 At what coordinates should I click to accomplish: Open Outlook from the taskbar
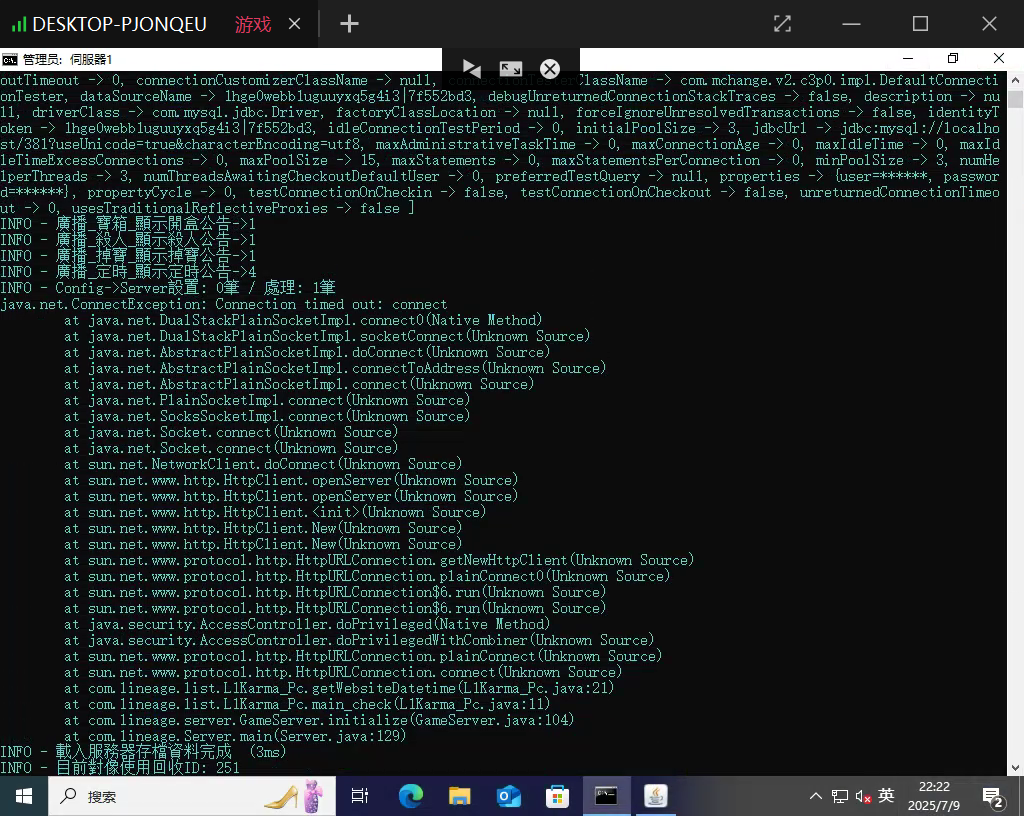[509, 796]
